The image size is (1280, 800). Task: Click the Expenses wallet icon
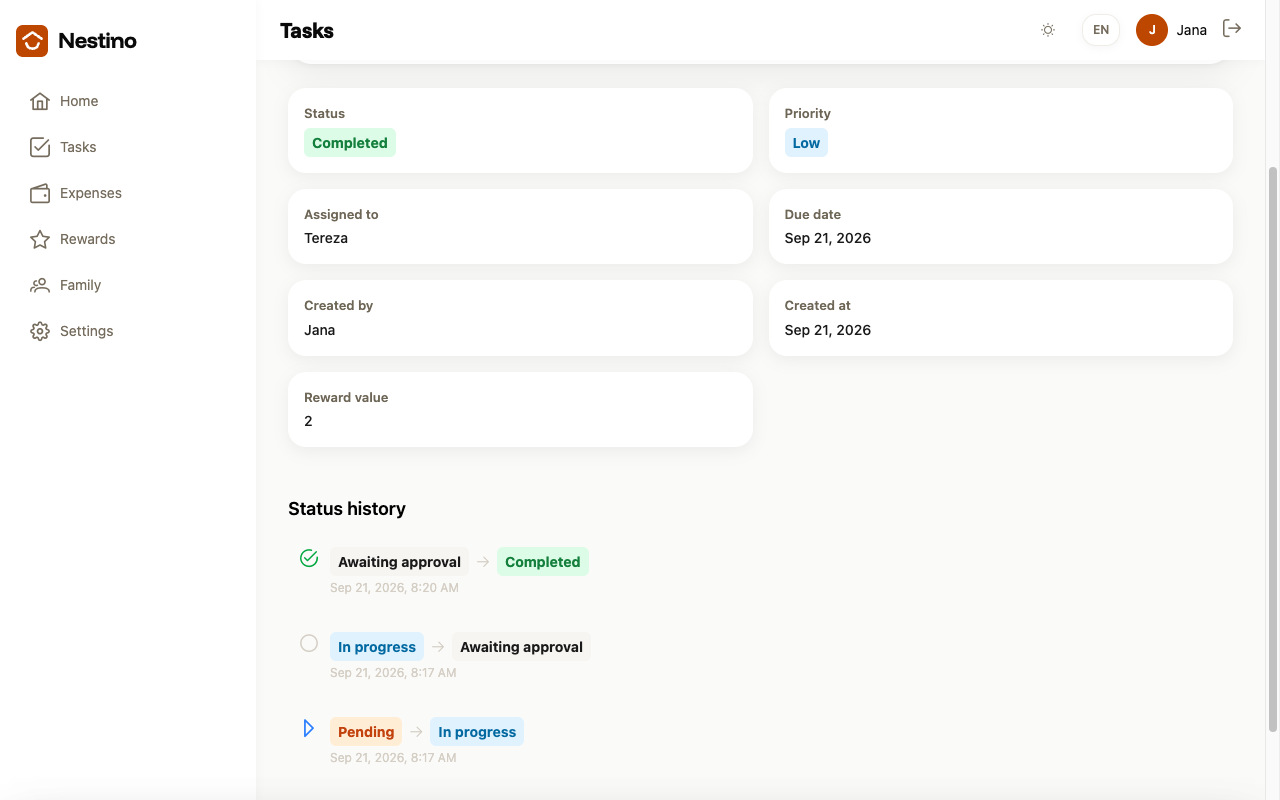point(40,193)
